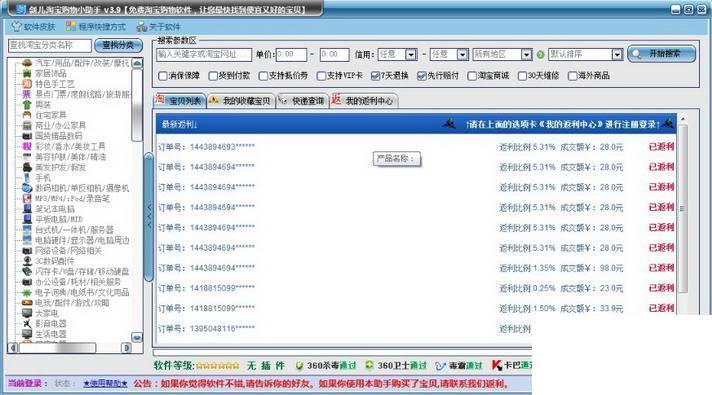Enable the 支持抵价券 checkbox

tap(263, 76)
